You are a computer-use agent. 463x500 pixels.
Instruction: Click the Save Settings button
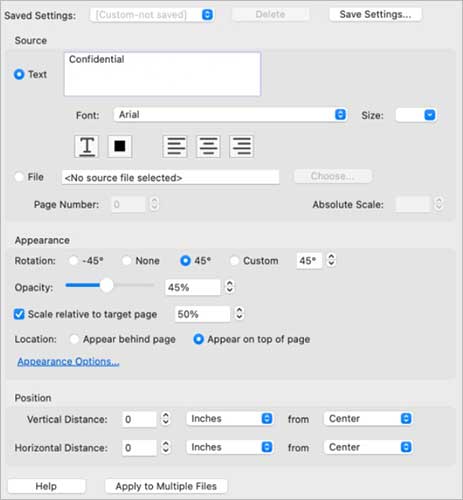click(375, 14)
